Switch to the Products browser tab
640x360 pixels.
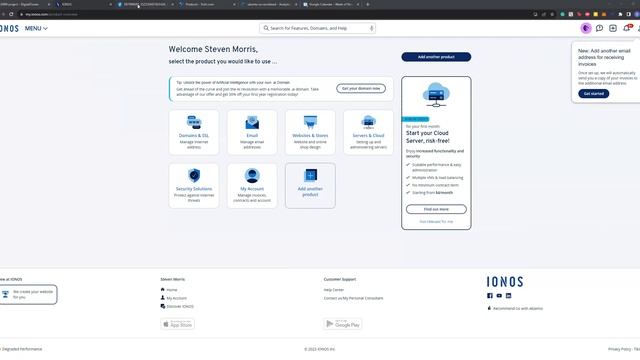(x=207, y=4)
